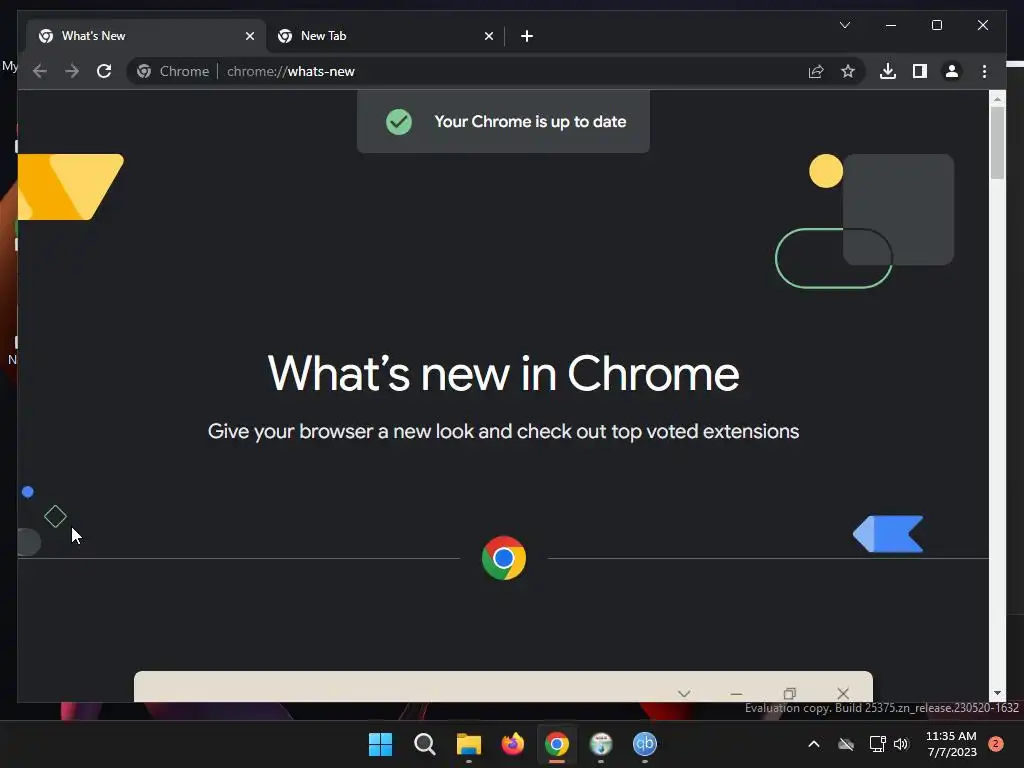This screenshot has height=768, width=1024.
Task: Share this page icon in the address bar
Action: [x=816, y=71]
